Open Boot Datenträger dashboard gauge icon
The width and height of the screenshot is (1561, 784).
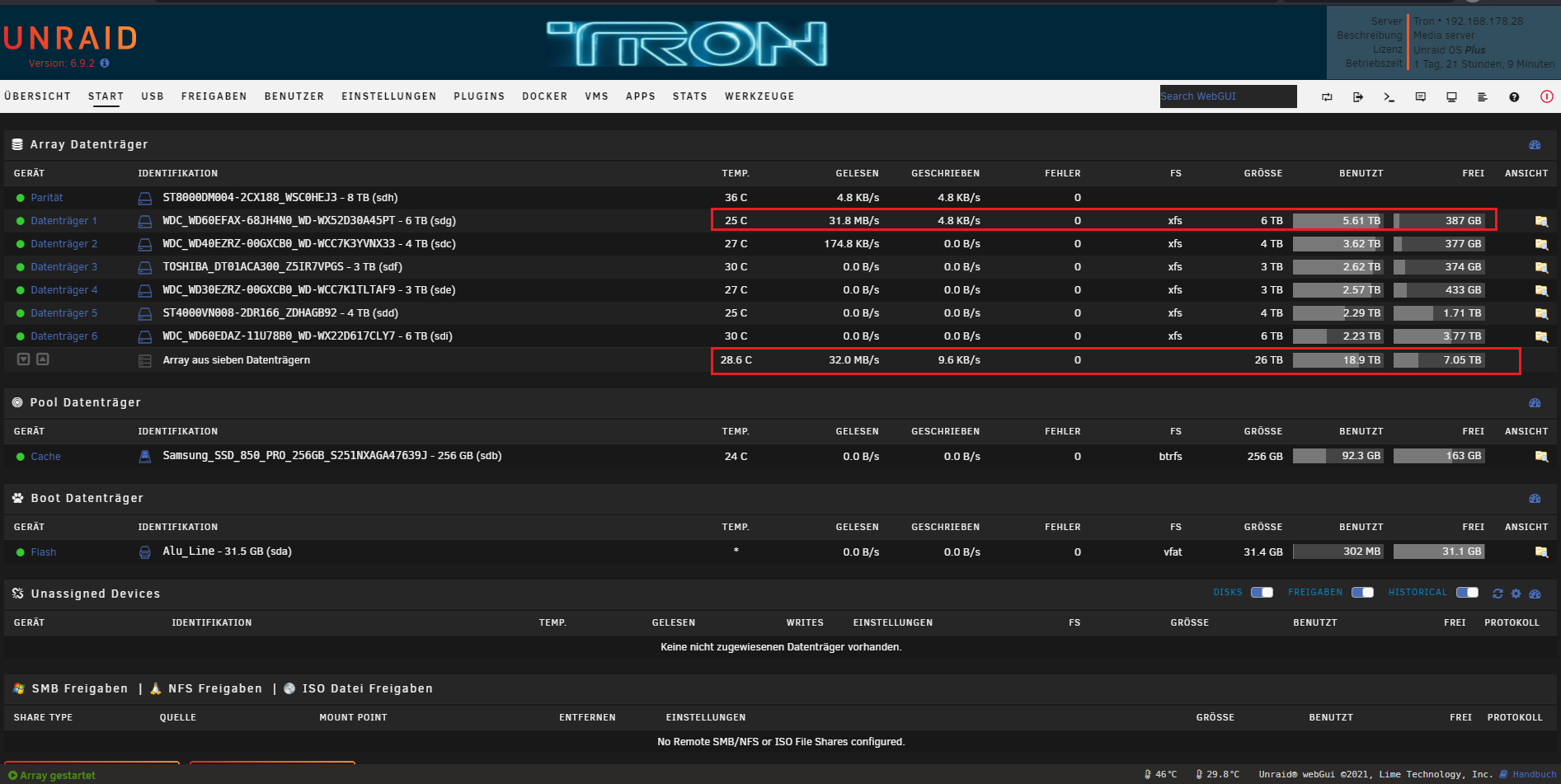pyautogui.click(x=1535, y=499)
